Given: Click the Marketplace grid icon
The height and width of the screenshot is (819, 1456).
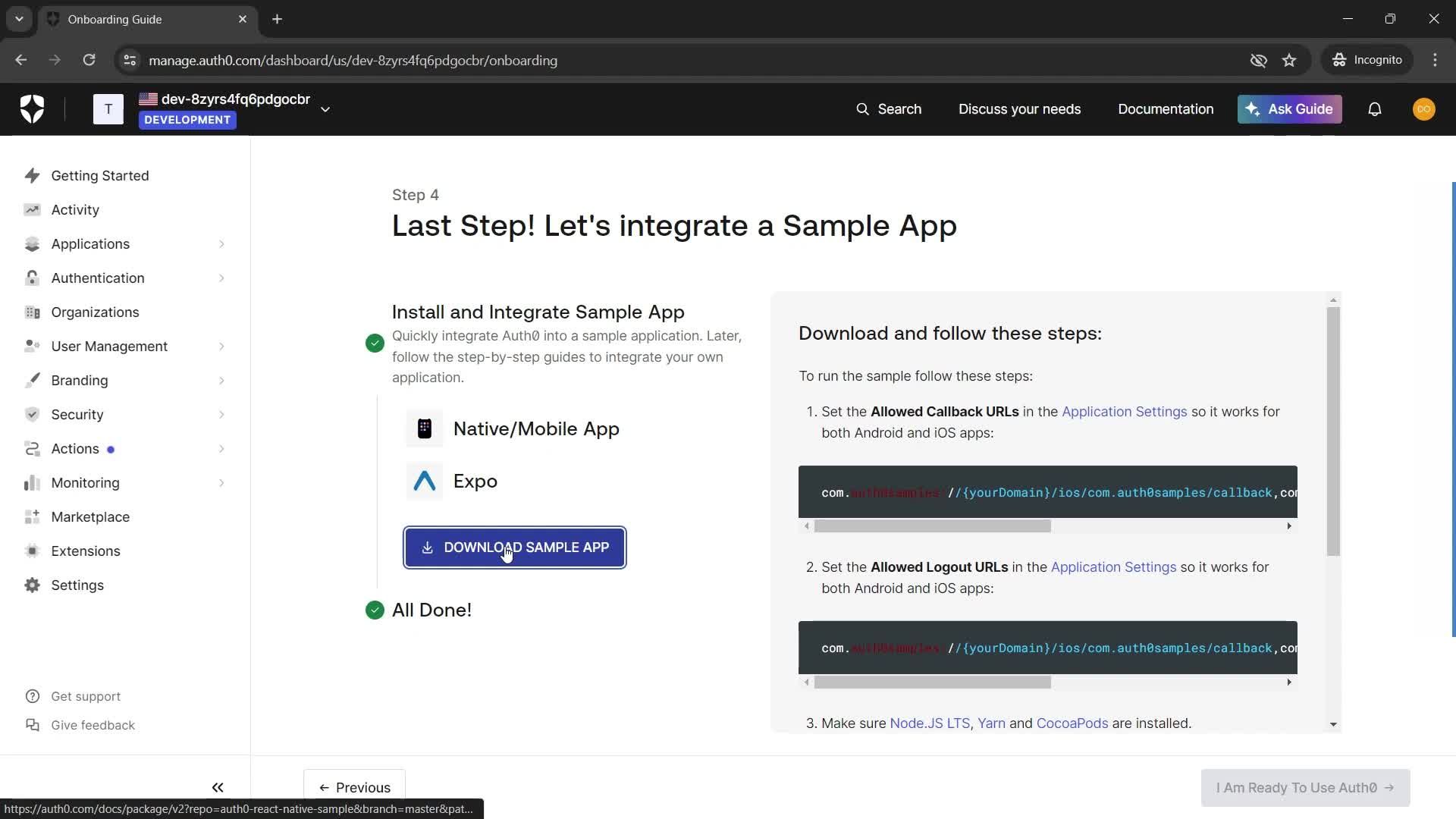Looking at the screenshot, I should tap(32, 517).
